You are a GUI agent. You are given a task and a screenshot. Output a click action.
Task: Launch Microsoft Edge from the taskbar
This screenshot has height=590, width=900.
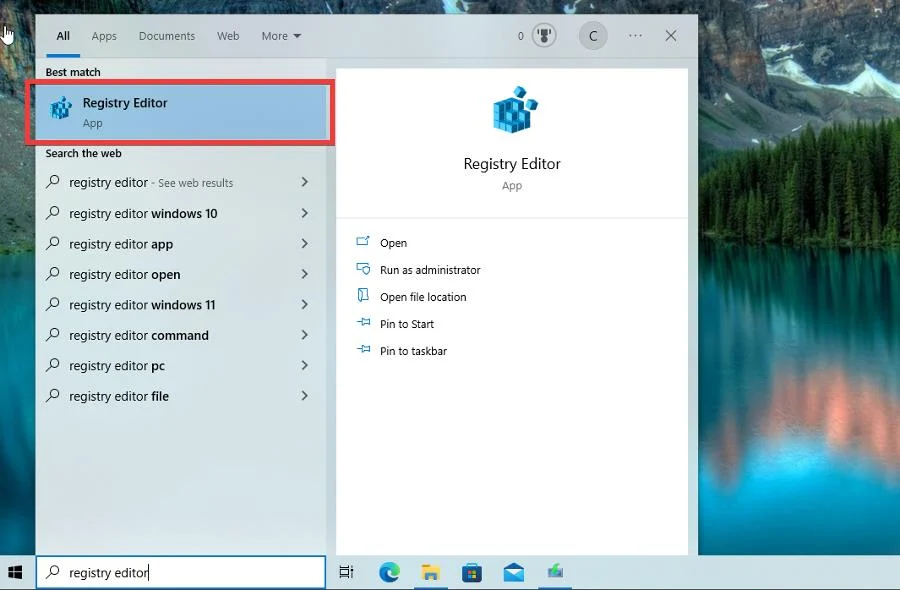(390, 572)
